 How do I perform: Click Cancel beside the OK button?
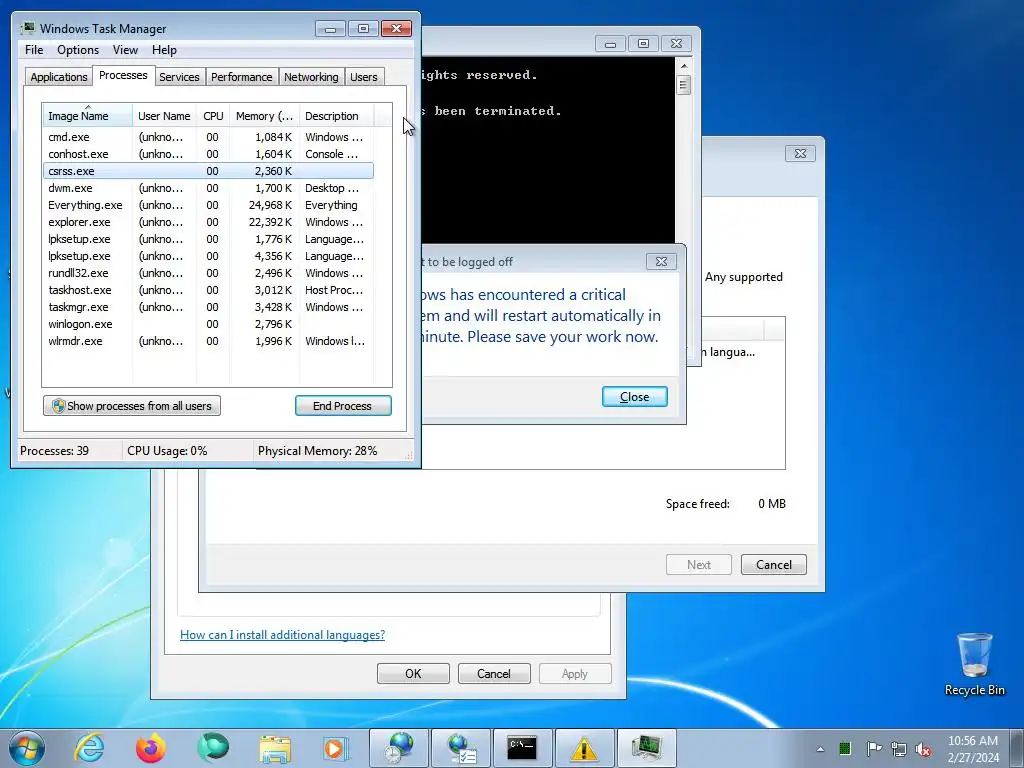click(494, 673)
